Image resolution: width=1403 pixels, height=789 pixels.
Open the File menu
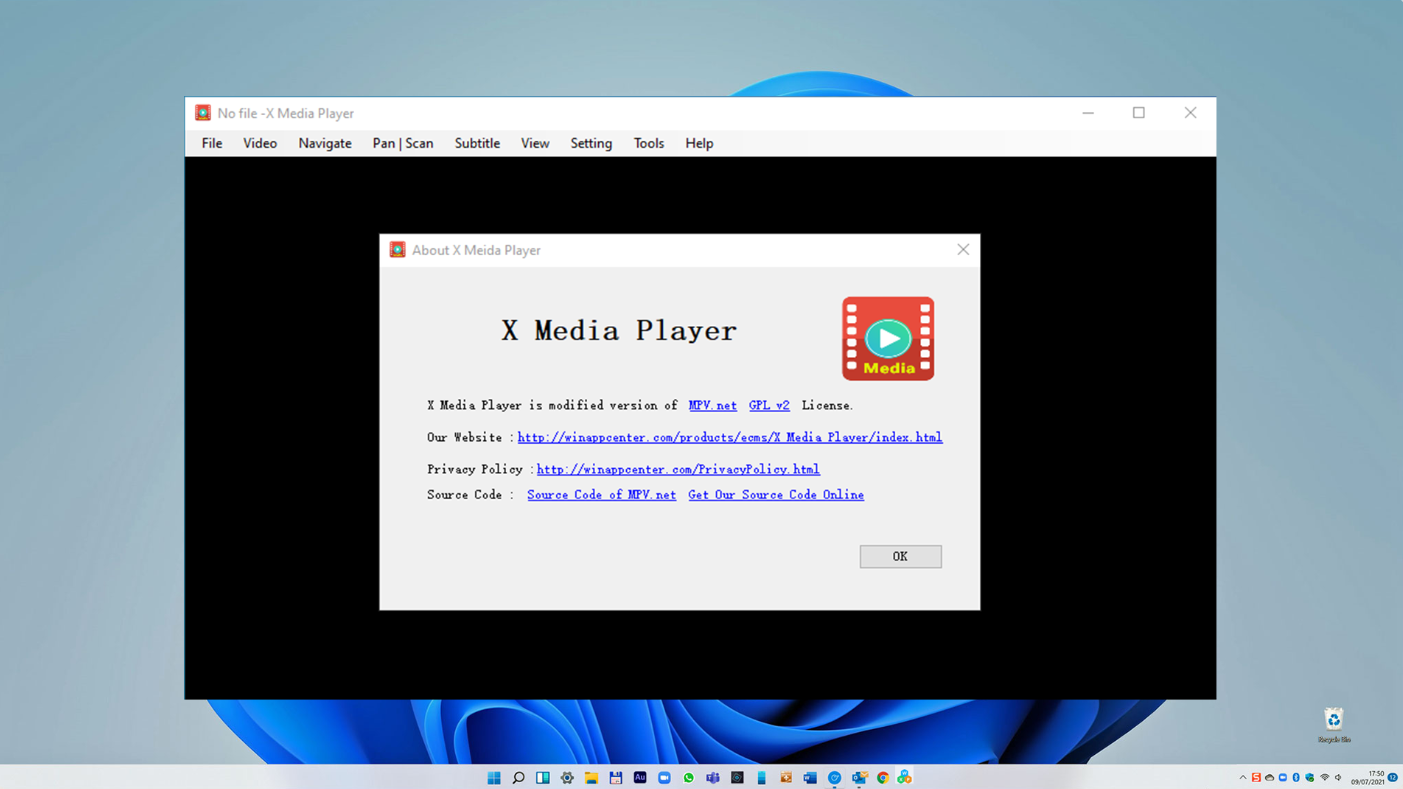(x=212, y=143)
